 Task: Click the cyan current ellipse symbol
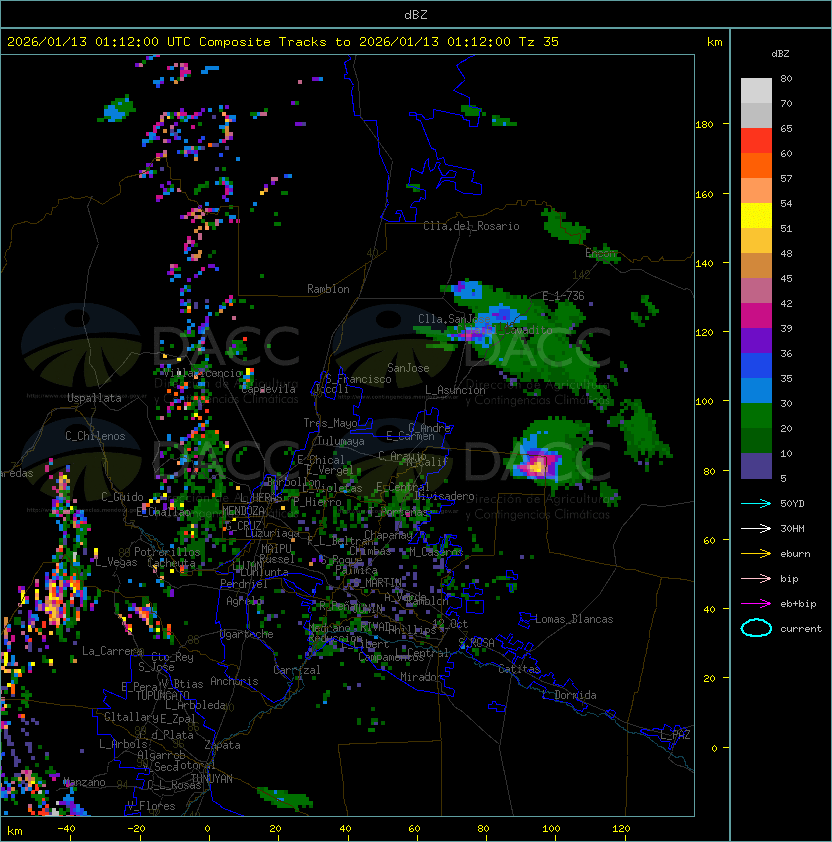756,628
